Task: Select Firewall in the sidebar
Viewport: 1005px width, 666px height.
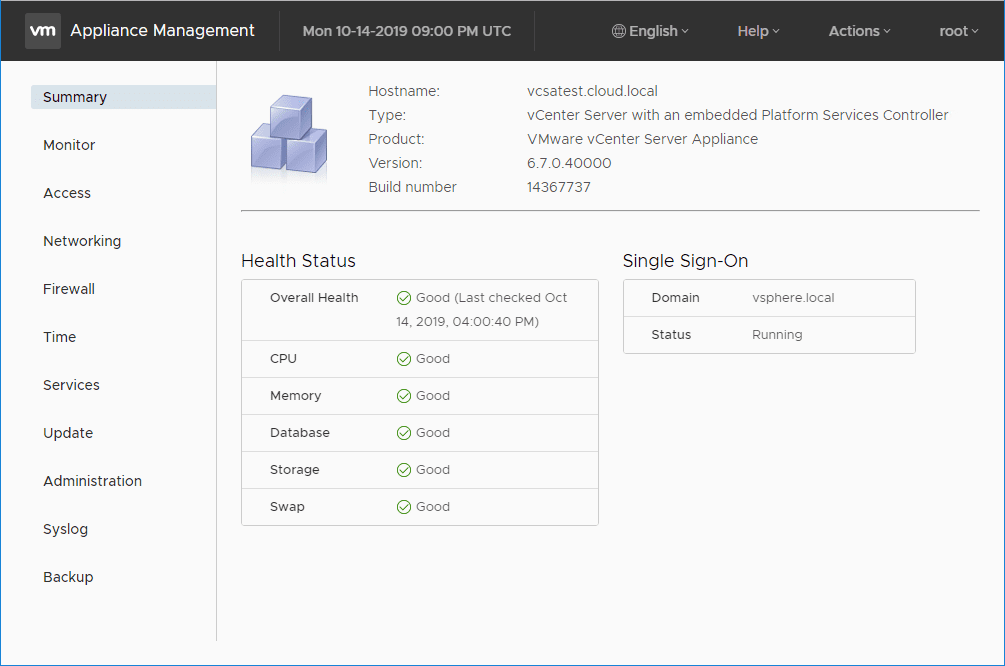Action: 69,289
